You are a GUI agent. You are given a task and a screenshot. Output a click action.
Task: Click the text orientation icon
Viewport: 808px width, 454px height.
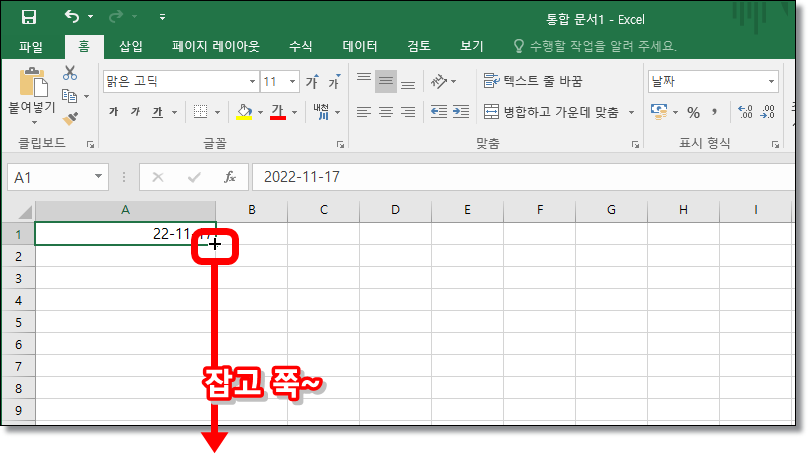[439, 81]
